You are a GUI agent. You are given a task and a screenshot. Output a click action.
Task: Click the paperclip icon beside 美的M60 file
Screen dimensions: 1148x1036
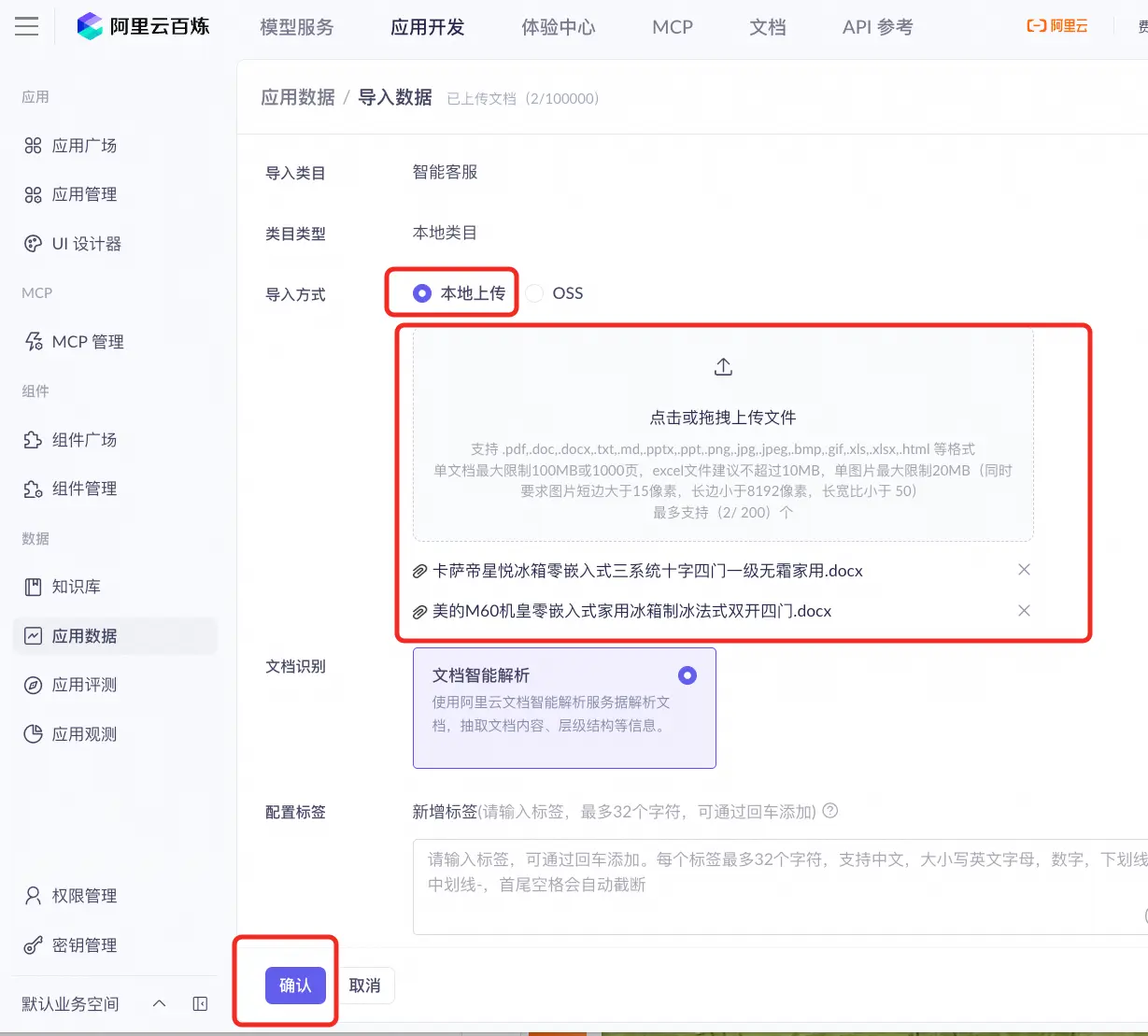(420, 612)
